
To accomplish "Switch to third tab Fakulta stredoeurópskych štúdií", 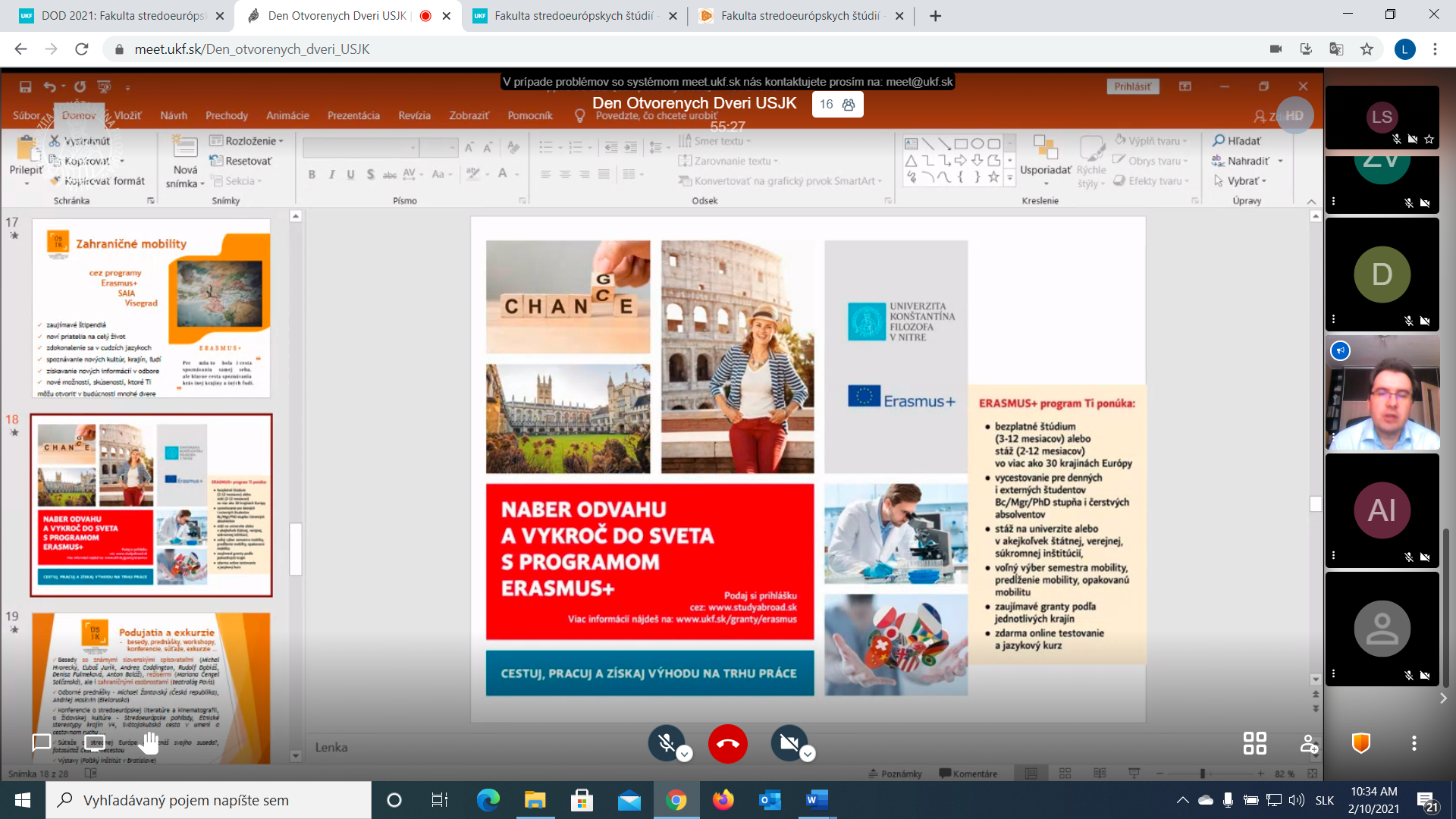I will point(574,16).
